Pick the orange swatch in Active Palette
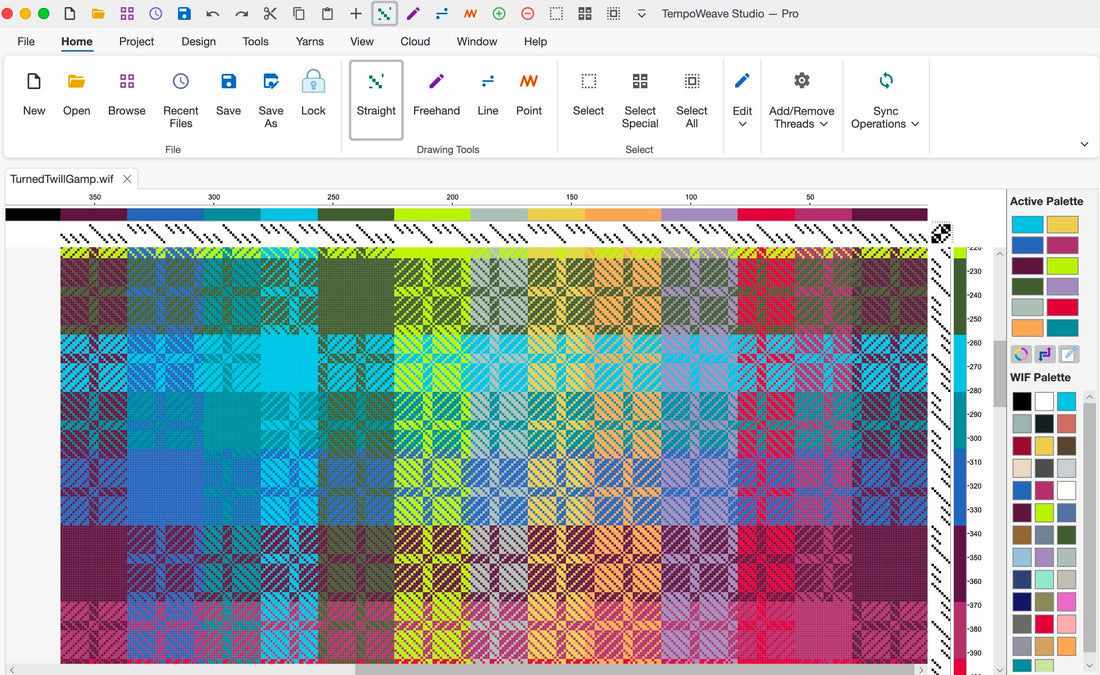Image resolution: width=1100 pixels, height=675 pixels. (x=1027, y=328)
